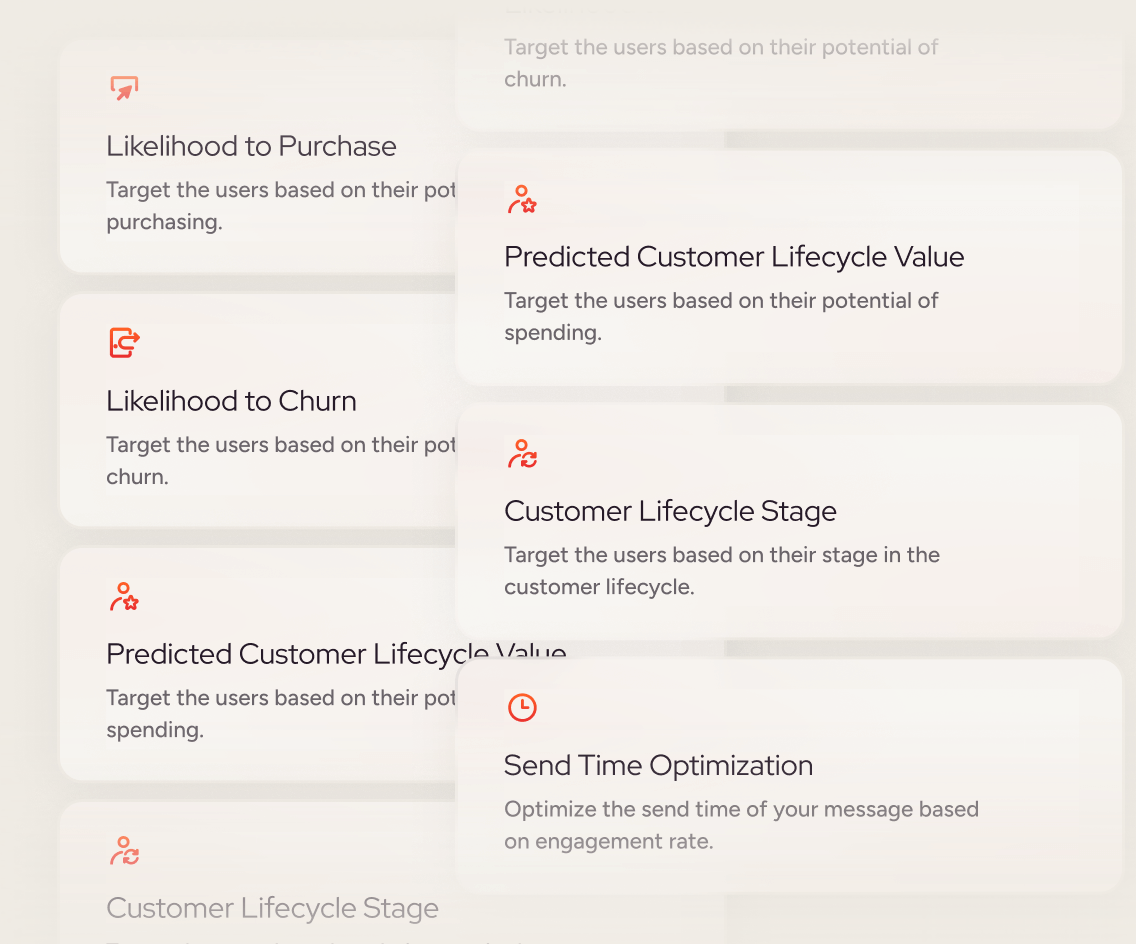Click user-refresh icon on right Customer Lifecycle Stage card
The image size is (1136, 944).
pyautogui.click(x=522, y=454)
